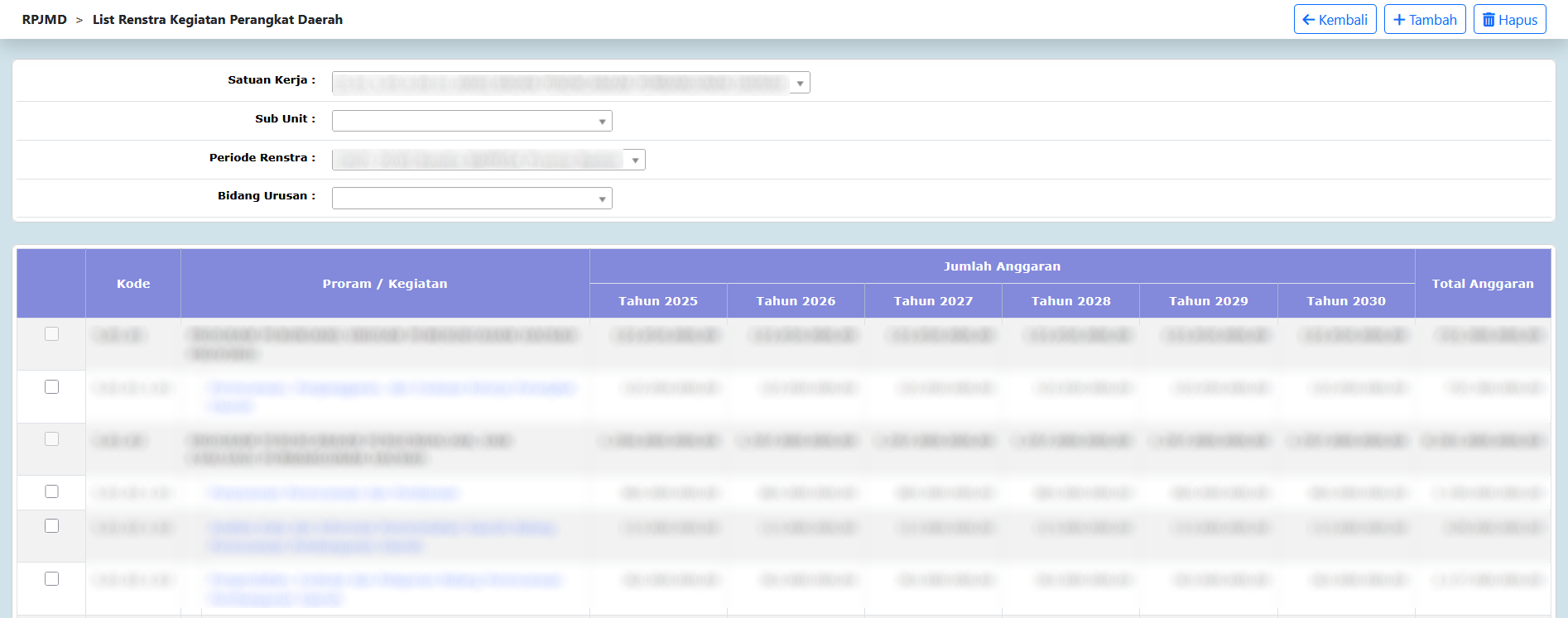Check the third row checkbox
Image resolution: width=1568 pixels, height=618 pixels.
click(51, 439)
